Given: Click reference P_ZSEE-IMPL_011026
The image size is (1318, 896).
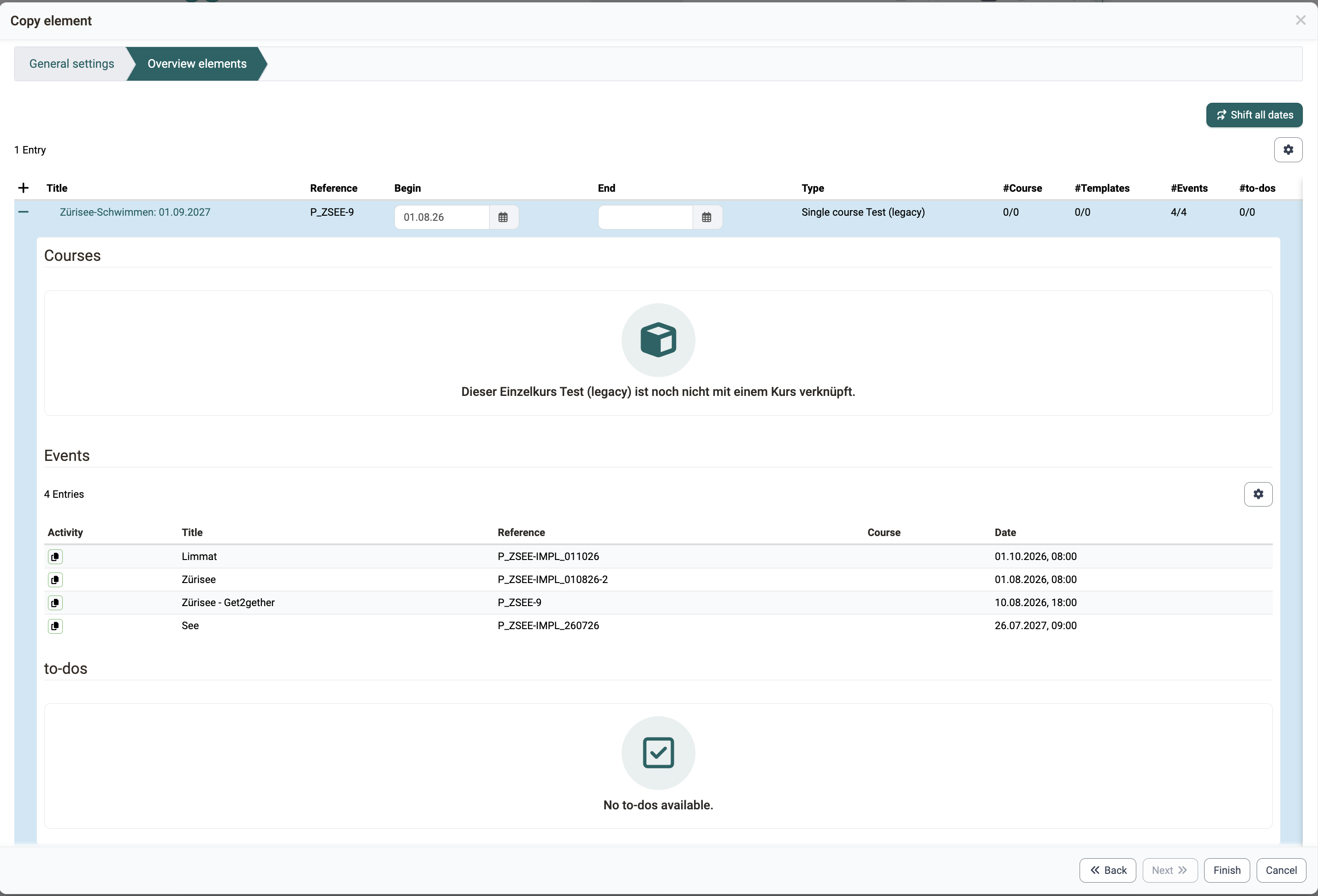Looking at the screenshot, I should 548,556.
